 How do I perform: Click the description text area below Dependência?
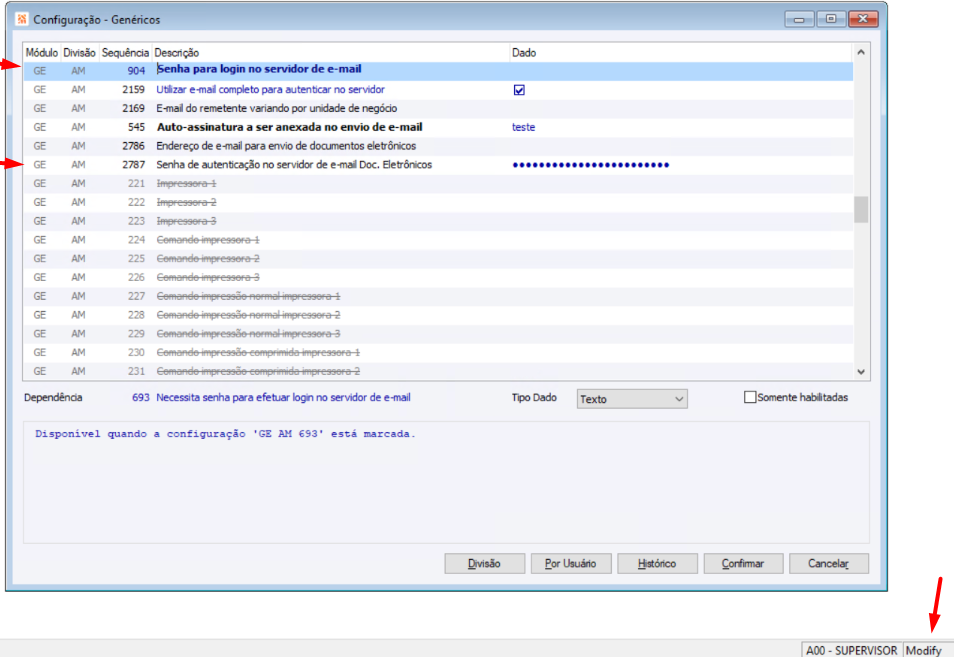click(x=446, y=482)
